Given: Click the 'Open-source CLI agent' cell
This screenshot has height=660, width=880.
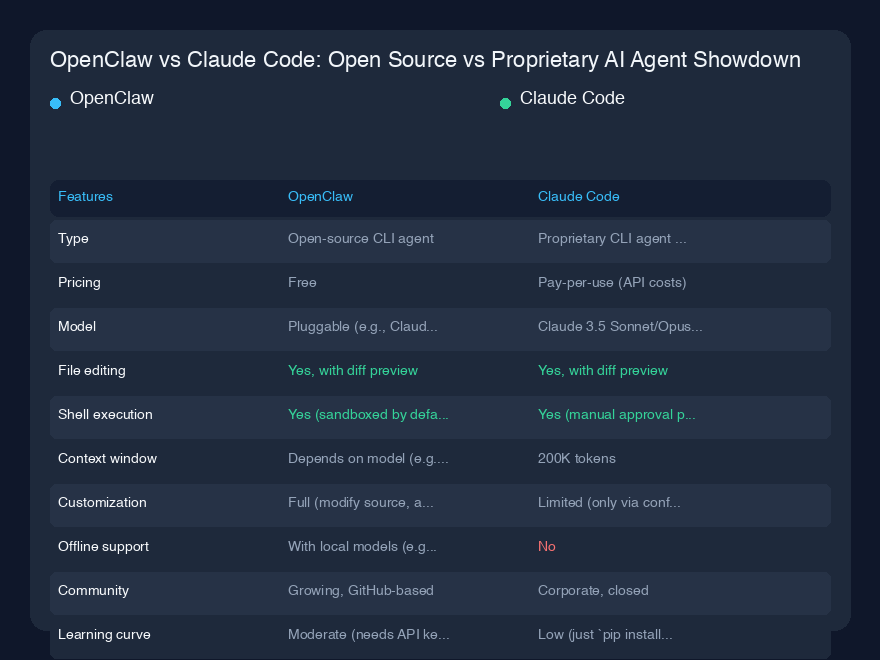Looking at the screenshot, I should (361, 239).
